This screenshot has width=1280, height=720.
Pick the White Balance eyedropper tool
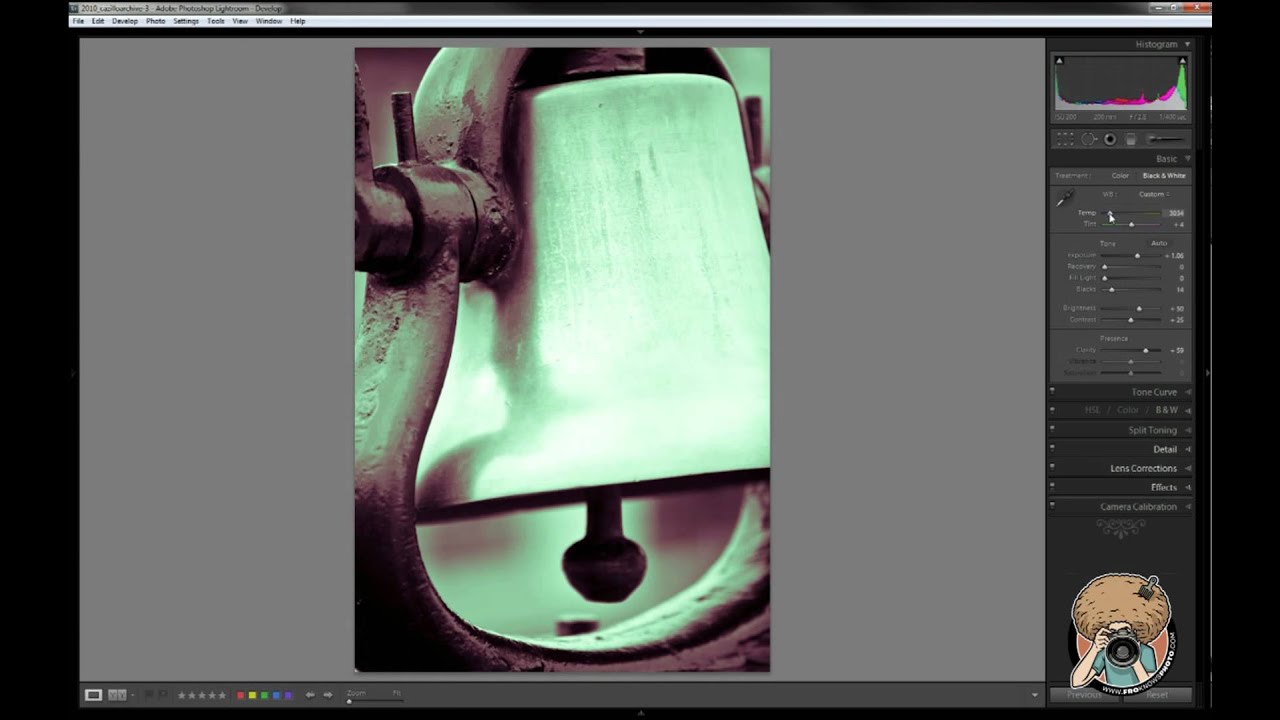click(1065, 198)
